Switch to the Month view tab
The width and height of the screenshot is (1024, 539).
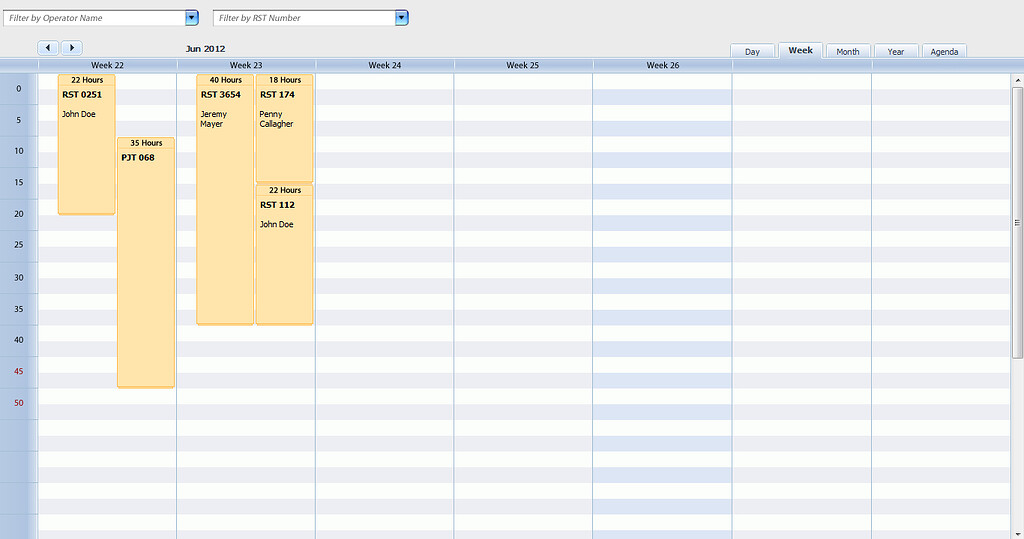point(848,52)
